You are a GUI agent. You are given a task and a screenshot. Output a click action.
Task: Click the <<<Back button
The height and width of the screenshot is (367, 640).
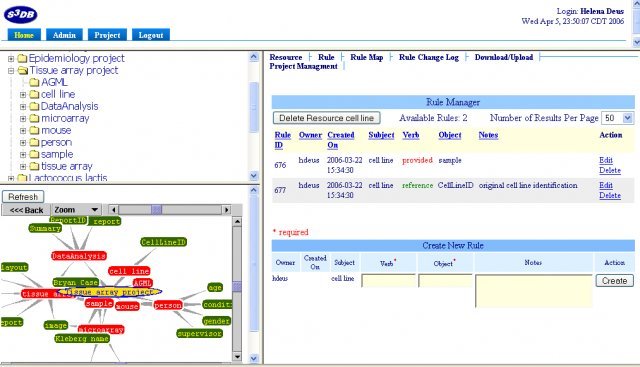pyautogui.click(x=26, y=210)
